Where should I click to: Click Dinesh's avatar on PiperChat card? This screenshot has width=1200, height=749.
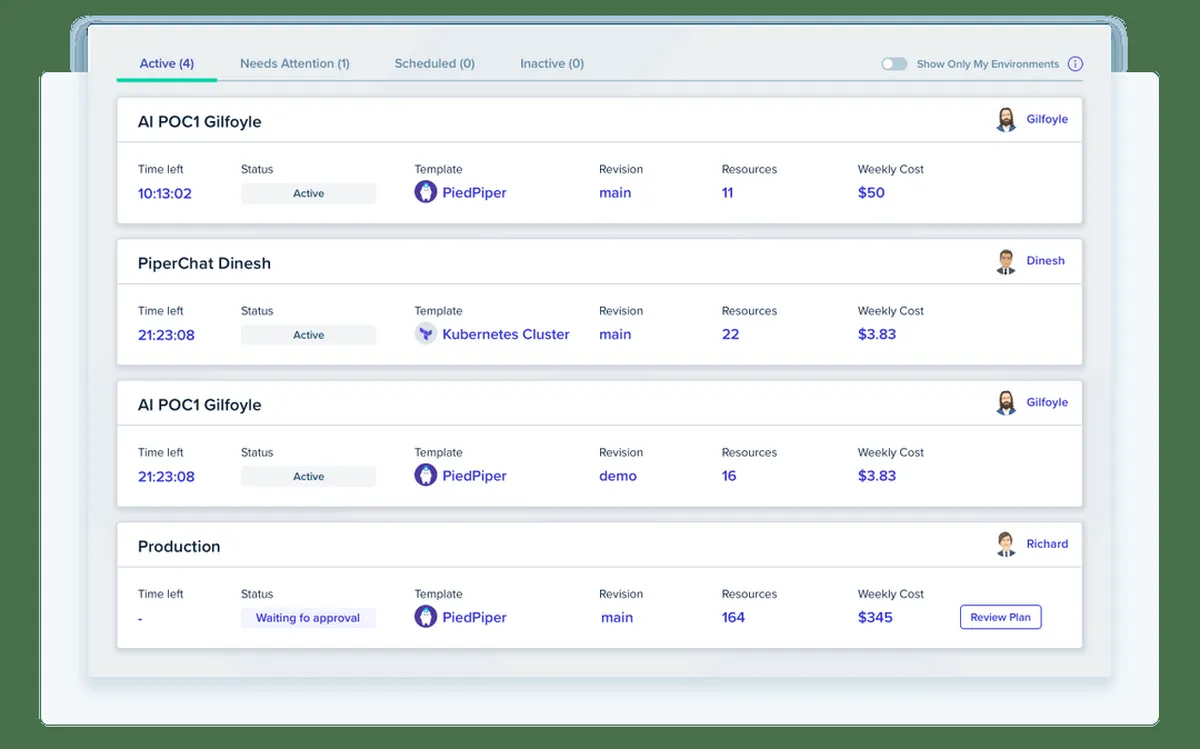(x=1006, y=262)
